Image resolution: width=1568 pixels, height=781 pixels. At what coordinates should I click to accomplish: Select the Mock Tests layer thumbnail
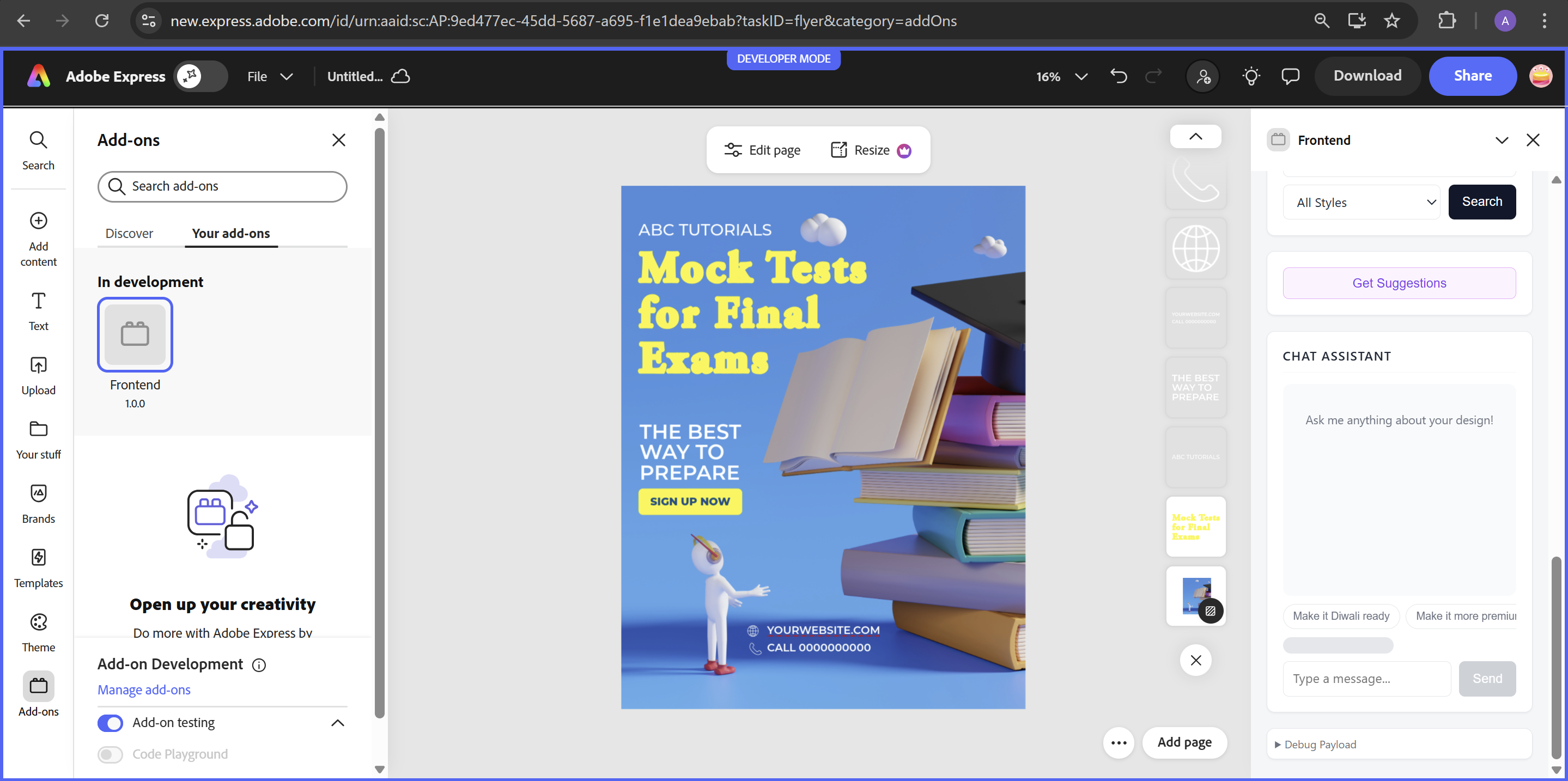(x=1195, y=526)
